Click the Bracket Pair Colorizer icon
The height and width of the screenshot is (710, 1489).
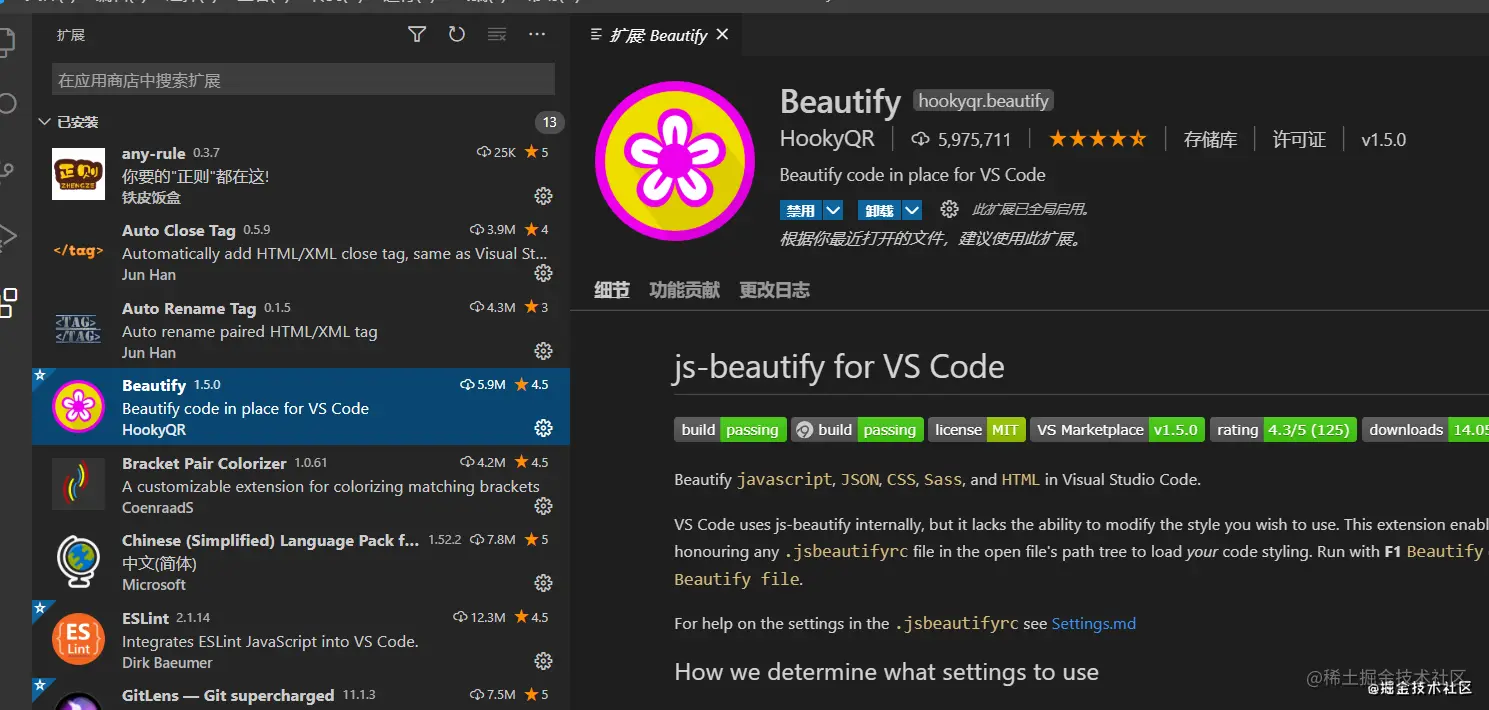point(78,484)
